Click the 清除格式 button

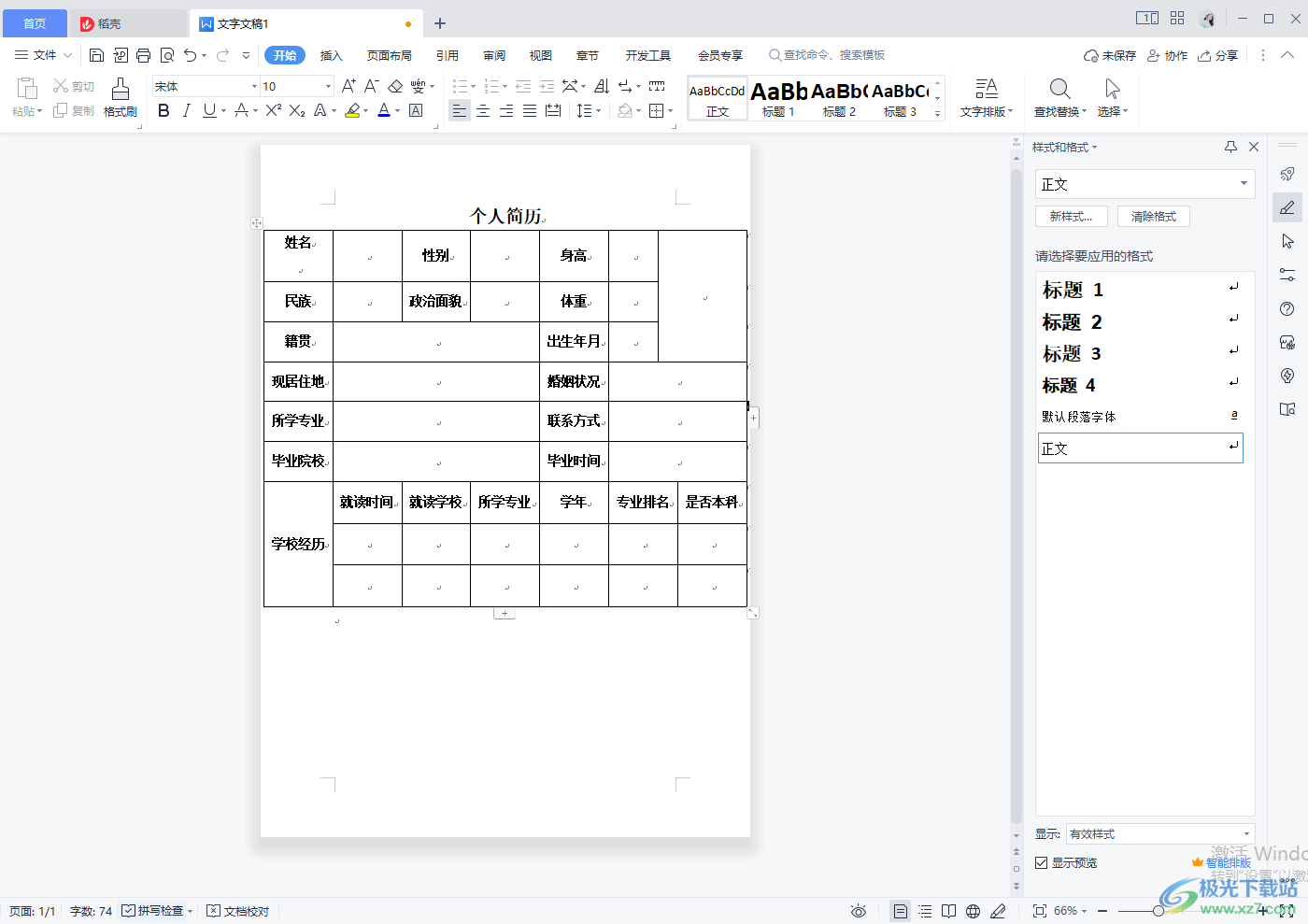click(x=1154, y=216)
